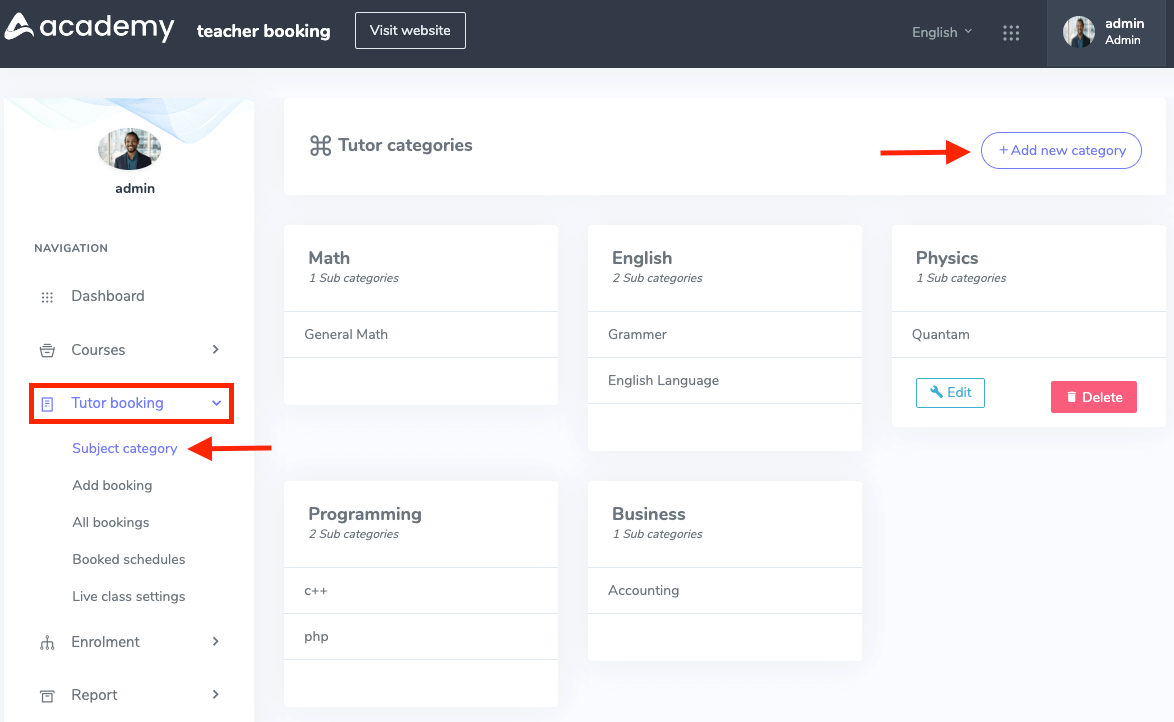The height and width of the screenshot is (722, 1174).
Task: Click the Dashboard grid icon
Action: pyautogui.click(x=47, y=297)
